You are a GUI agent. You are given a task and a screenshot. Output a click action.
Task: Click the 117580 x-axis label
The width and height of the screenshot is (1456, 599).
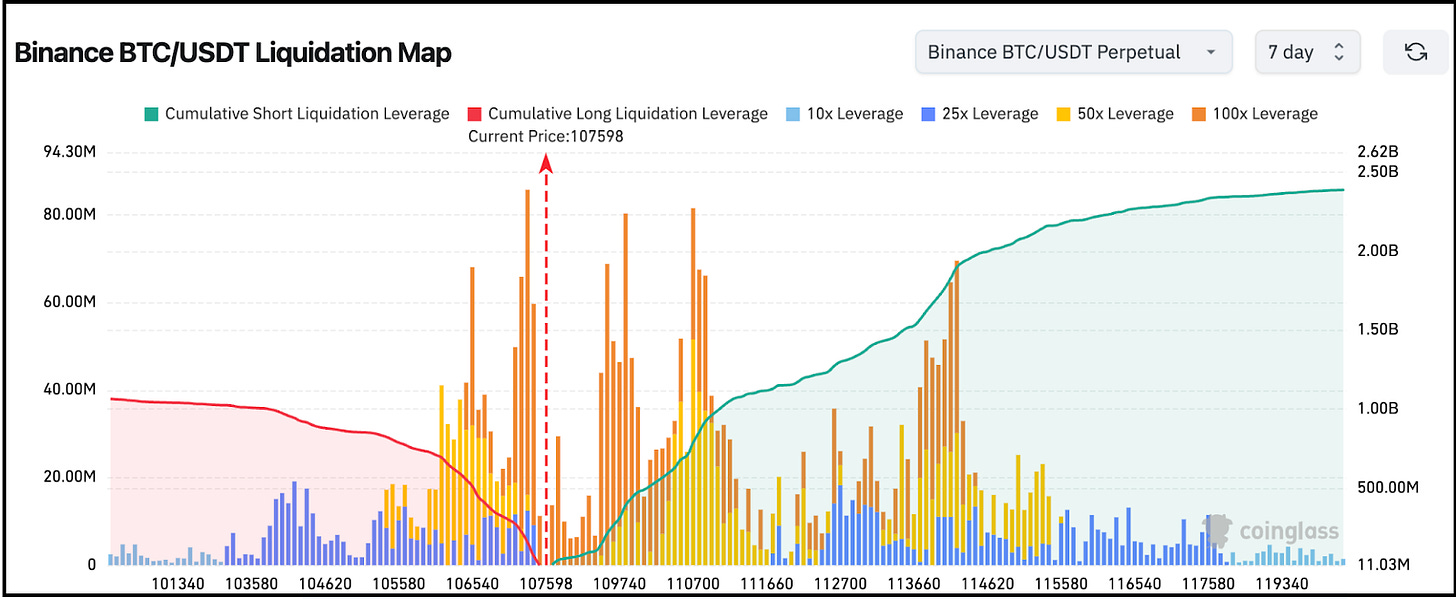(1211, 582)
